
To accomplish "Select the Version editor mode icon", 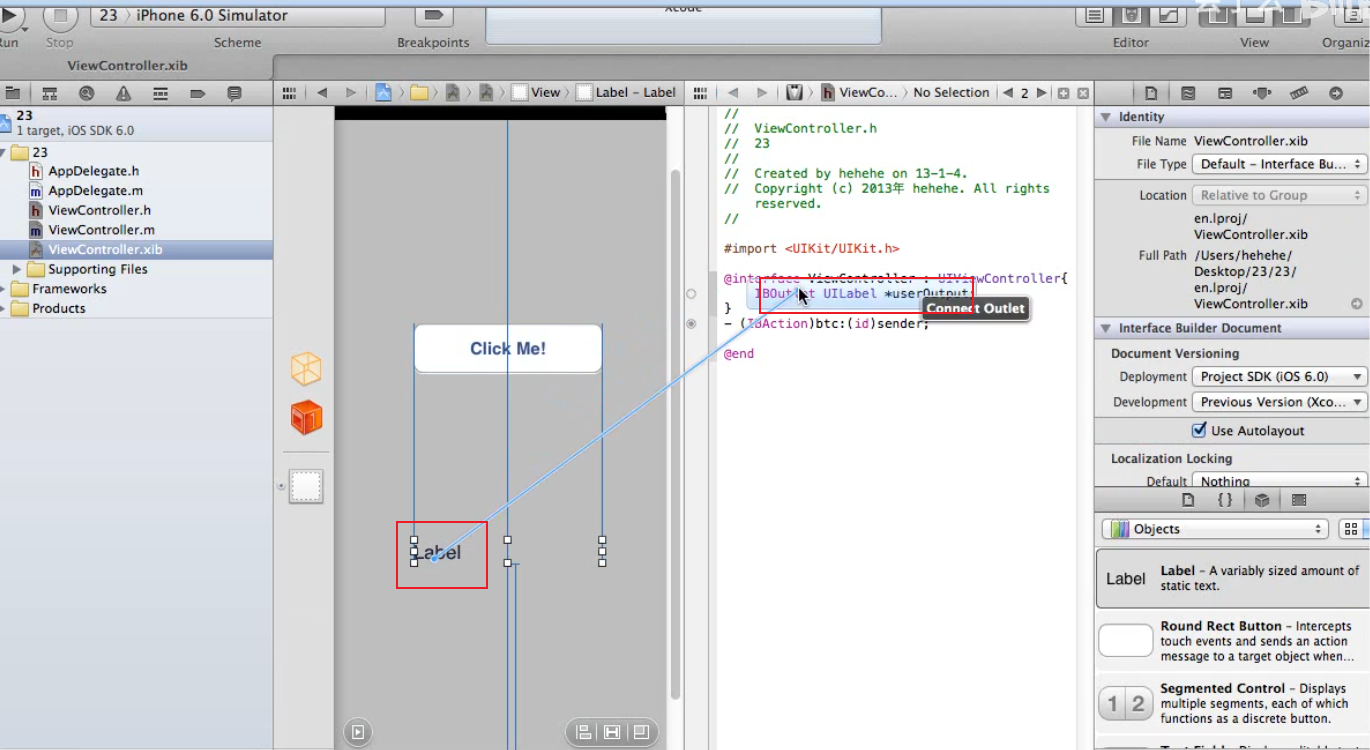I will point(1166,15).
